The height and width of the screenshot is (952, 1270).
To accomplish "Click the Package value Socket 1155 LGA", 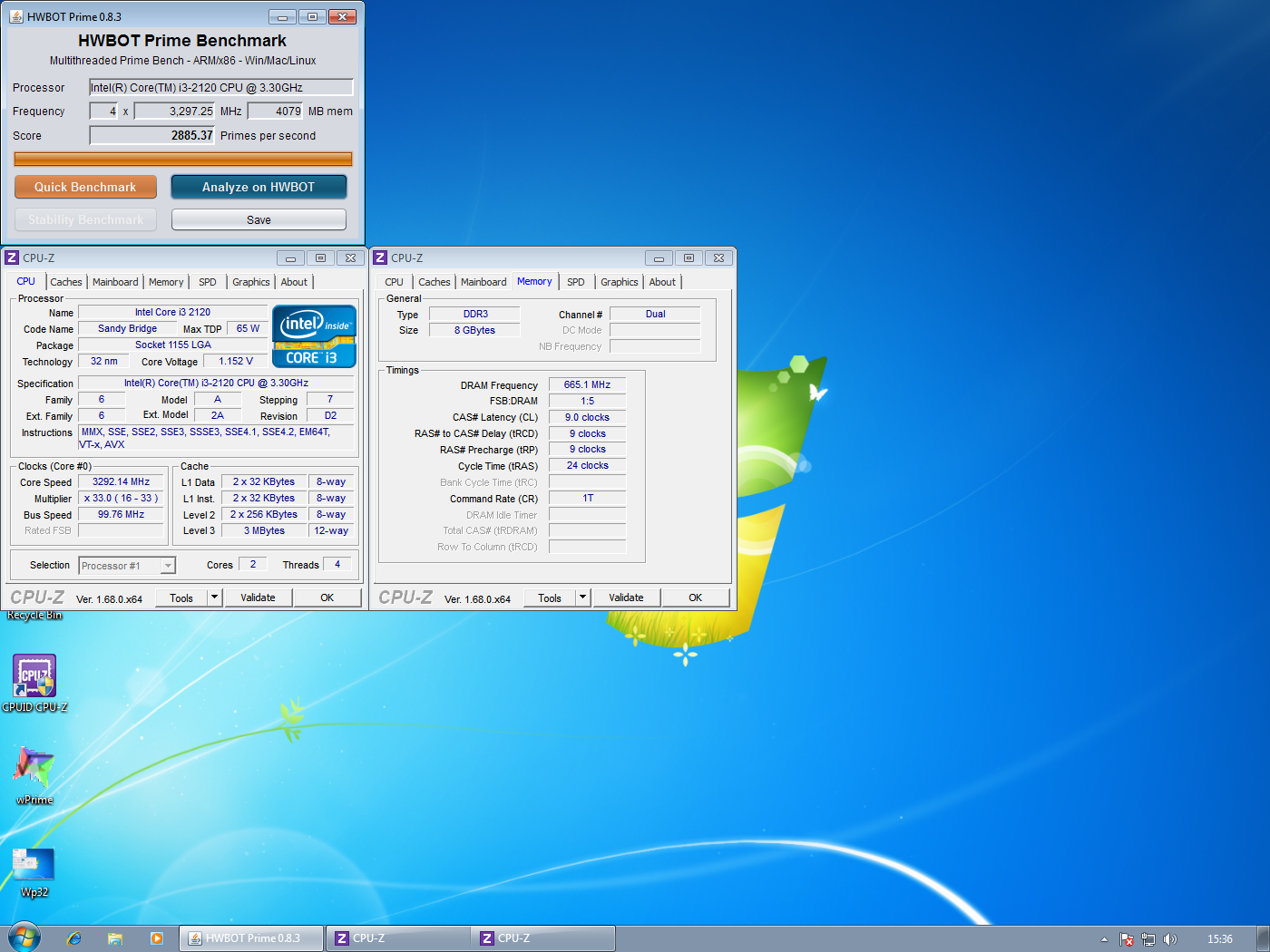I will pyautogui.click(x=172, y=345).
